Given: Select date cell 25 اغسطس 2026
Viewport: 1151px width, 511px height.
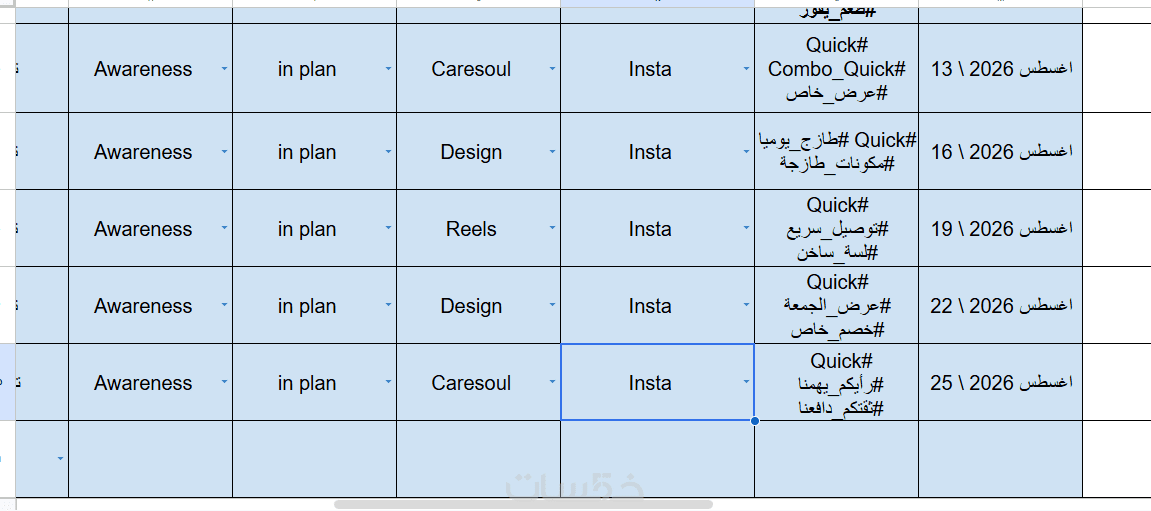Looking at the screenshot, I should (1001, 383).
